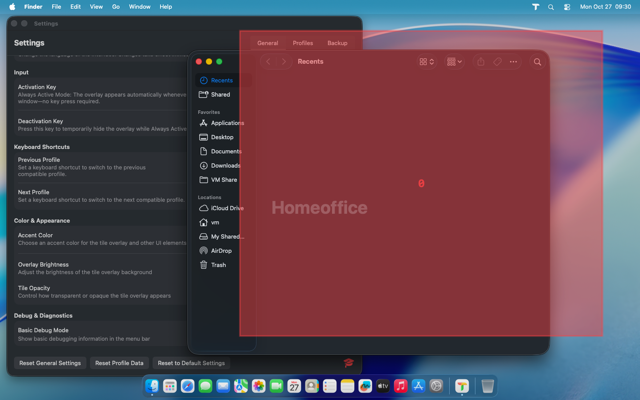Image resolution: width=640 pixels, height=400 pixels.
Task: Click the Basic Debug Mode label
Action: 43,331
